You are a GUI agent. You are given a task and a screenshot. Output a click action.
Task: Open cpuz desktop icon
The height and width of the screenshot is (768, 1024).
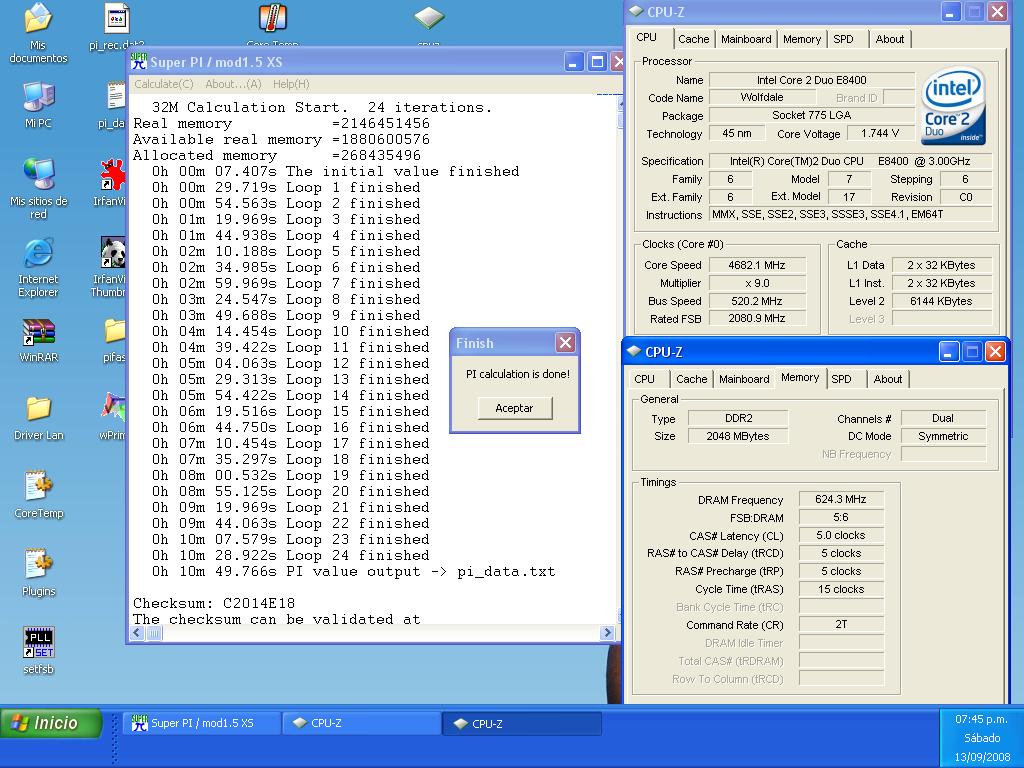(428, 18)
